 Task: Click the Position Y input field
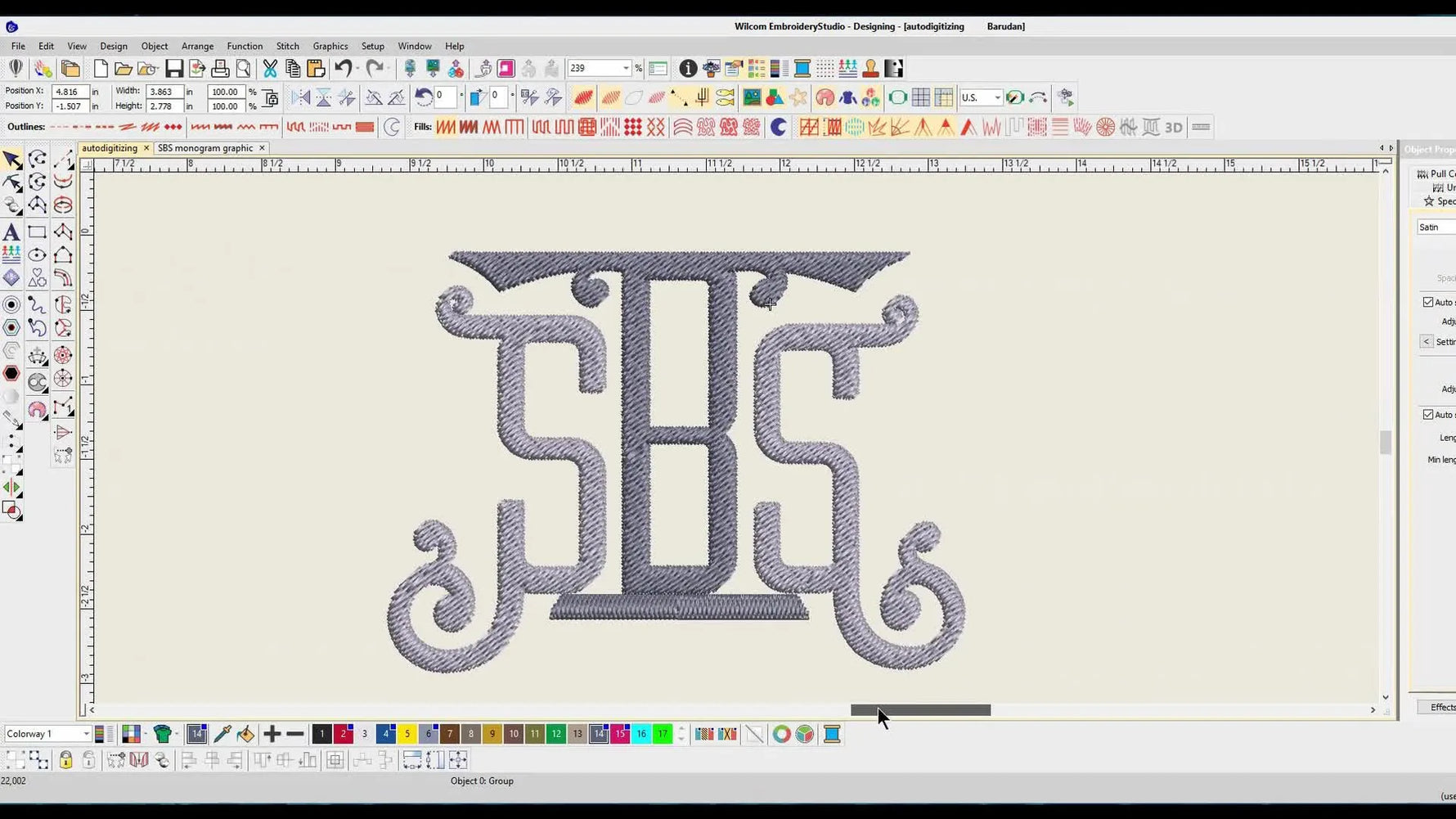coord(70,106)
